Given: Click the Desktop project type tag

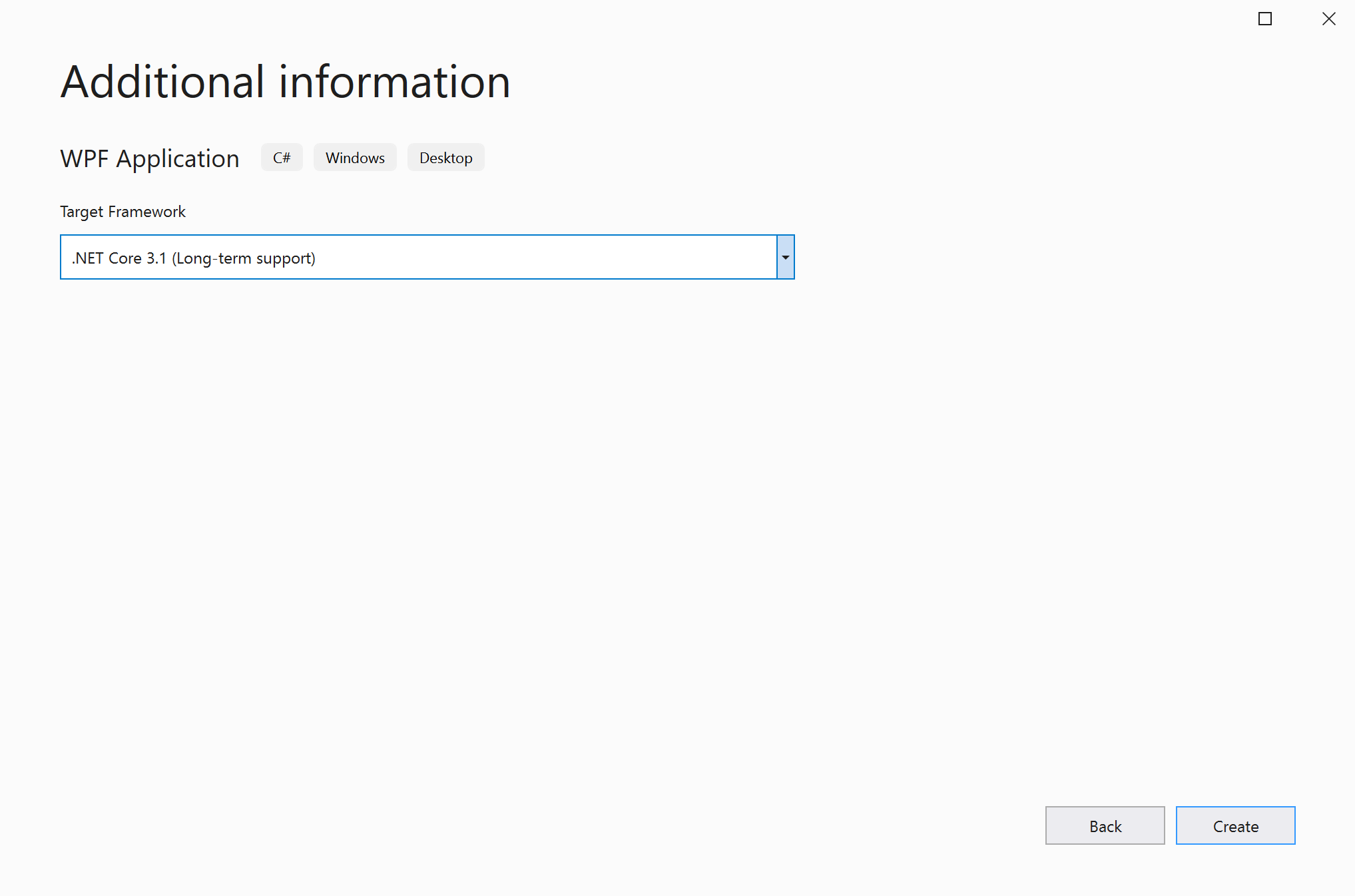Looking at the screenshot, I should 445,157.
